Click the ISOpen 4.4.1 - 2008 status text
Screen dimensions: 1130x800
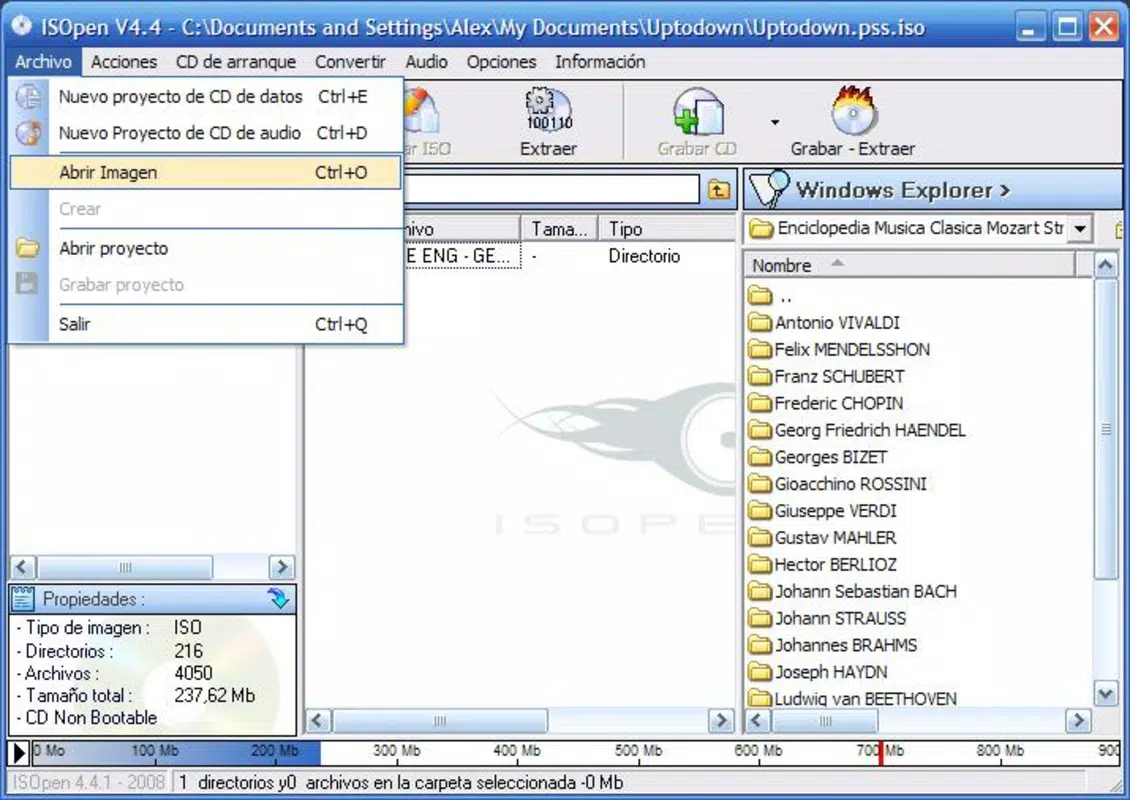[89, 783]
